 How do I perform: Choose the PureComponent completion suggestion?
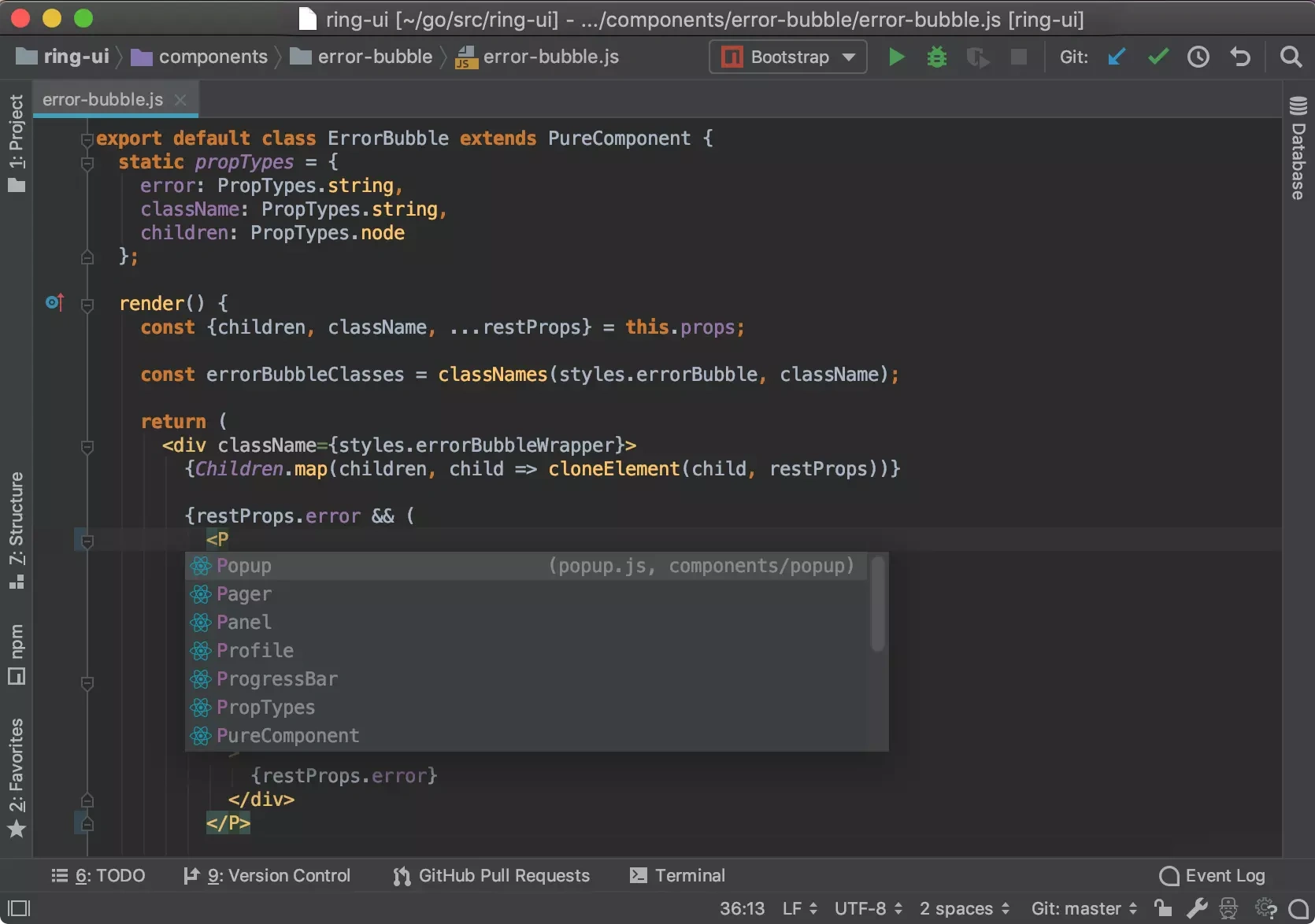(526, 736)
